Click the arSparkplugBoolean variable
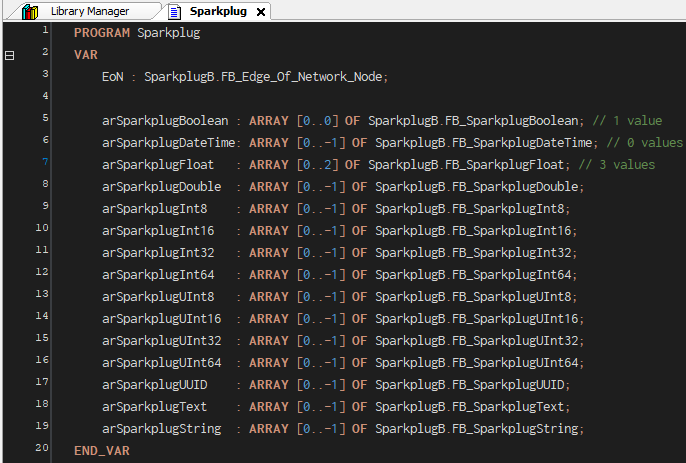686x463 pixels. coord(166,121)
